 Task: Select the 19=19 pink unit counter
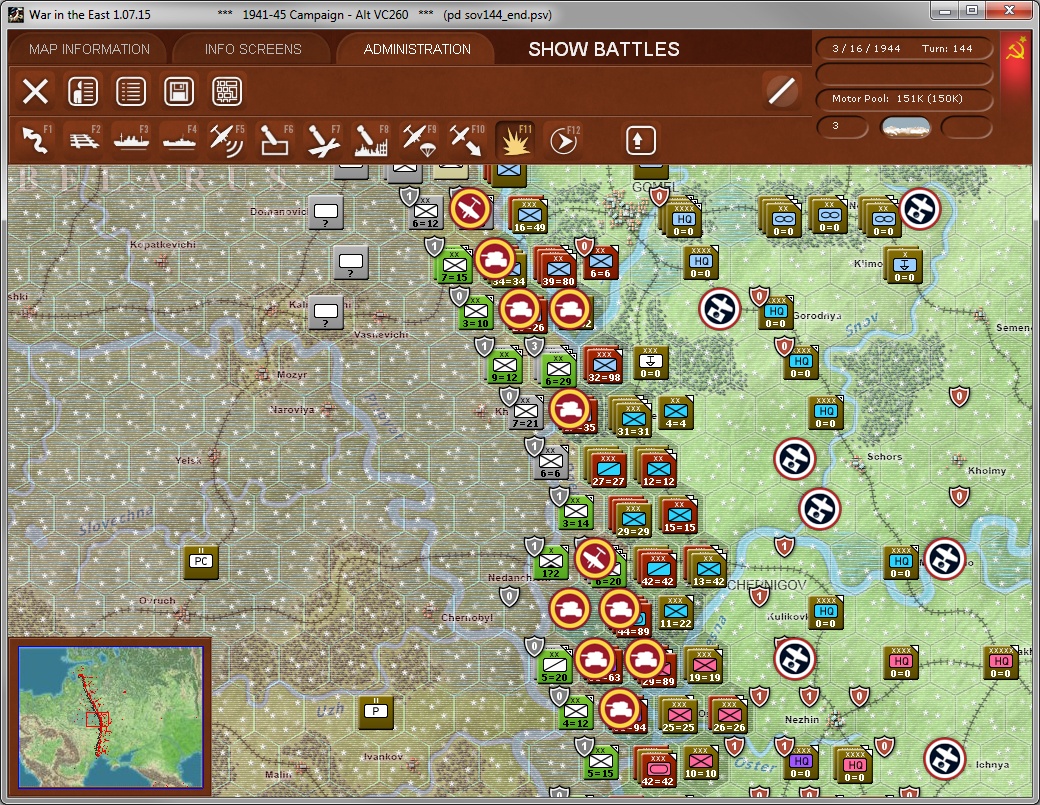704,665
